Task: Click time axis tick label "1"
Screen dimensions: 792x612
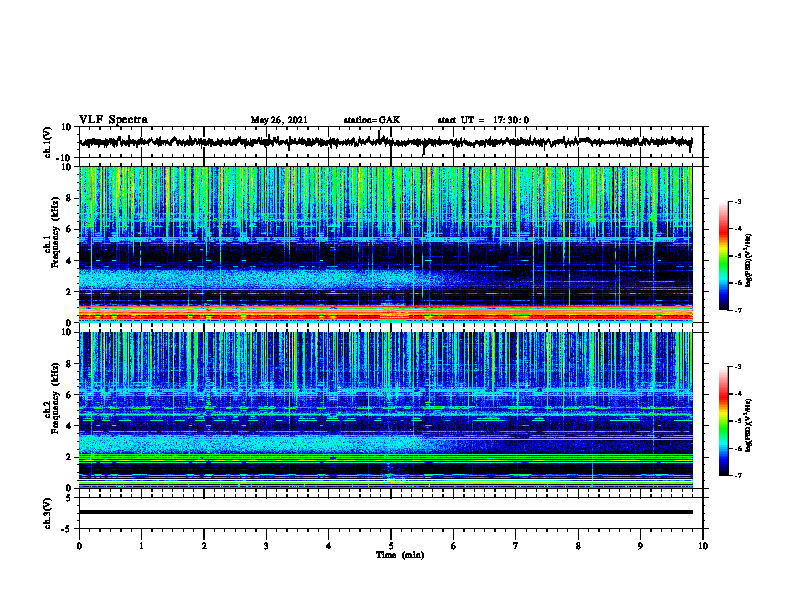Action: pyautogui.click(x=141, y=546)
